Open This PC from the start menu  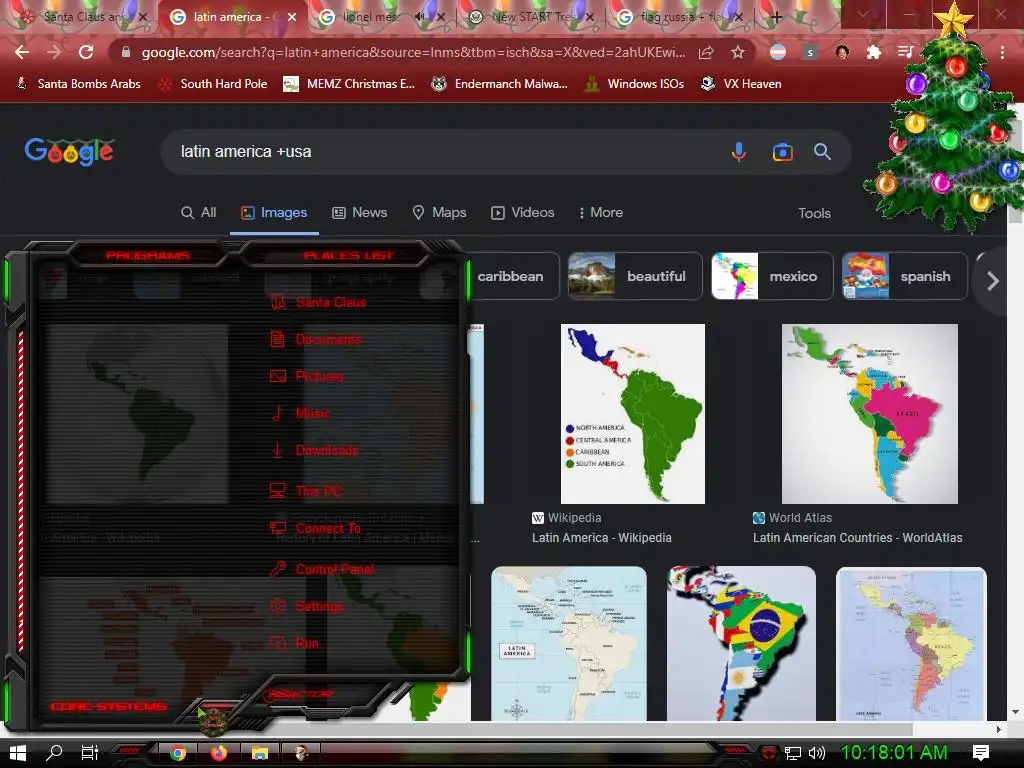[x=306, y=491]
